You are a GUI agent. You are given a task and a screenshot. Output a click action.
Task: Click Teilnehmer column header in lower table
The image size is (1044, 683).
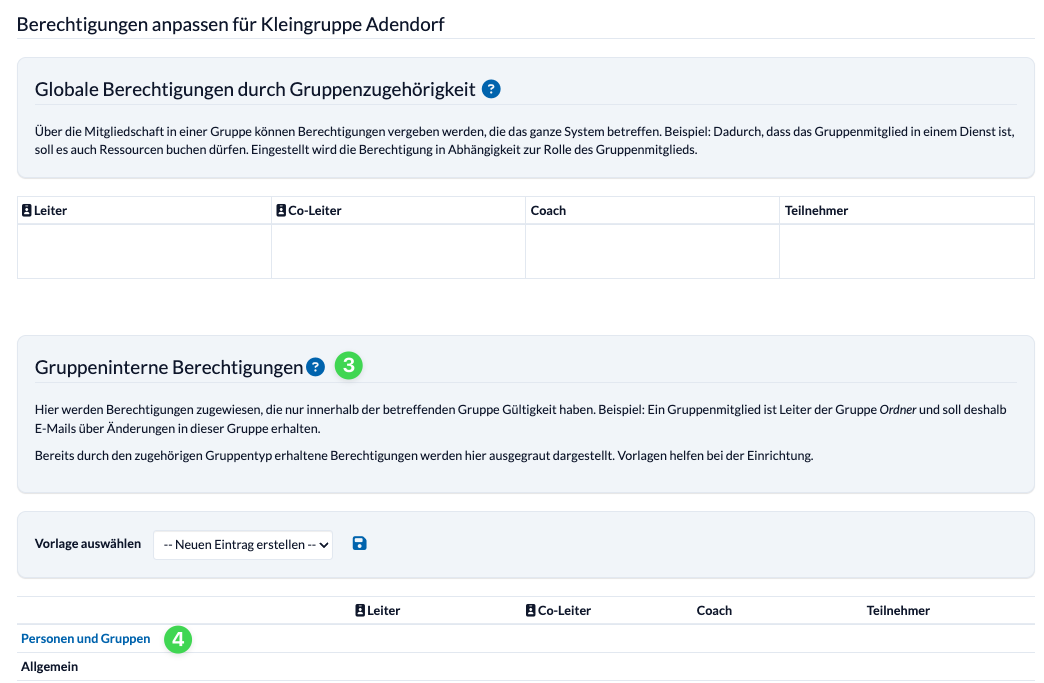(898, 610)
